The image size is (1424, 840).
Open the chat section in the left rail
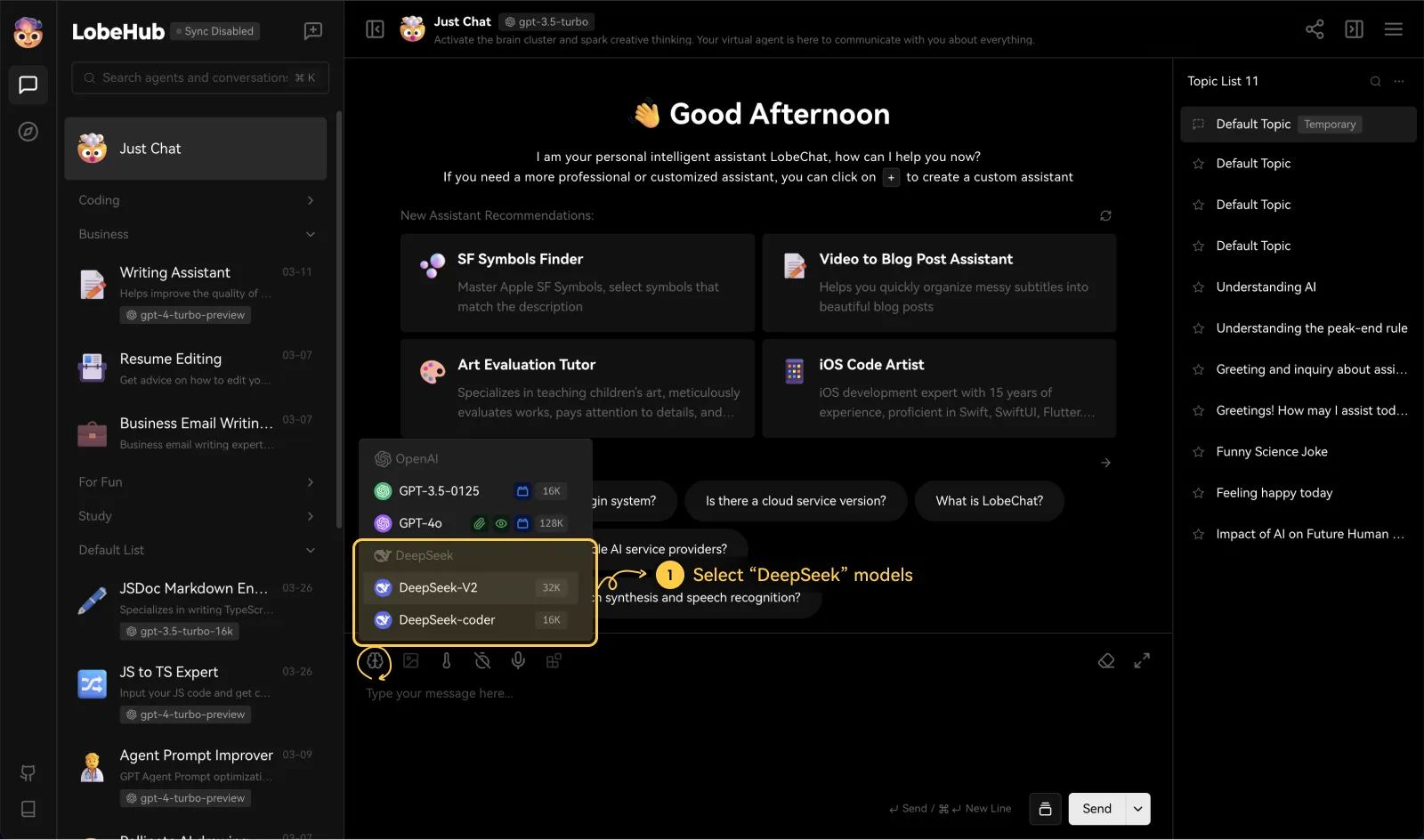click(28, 85)
